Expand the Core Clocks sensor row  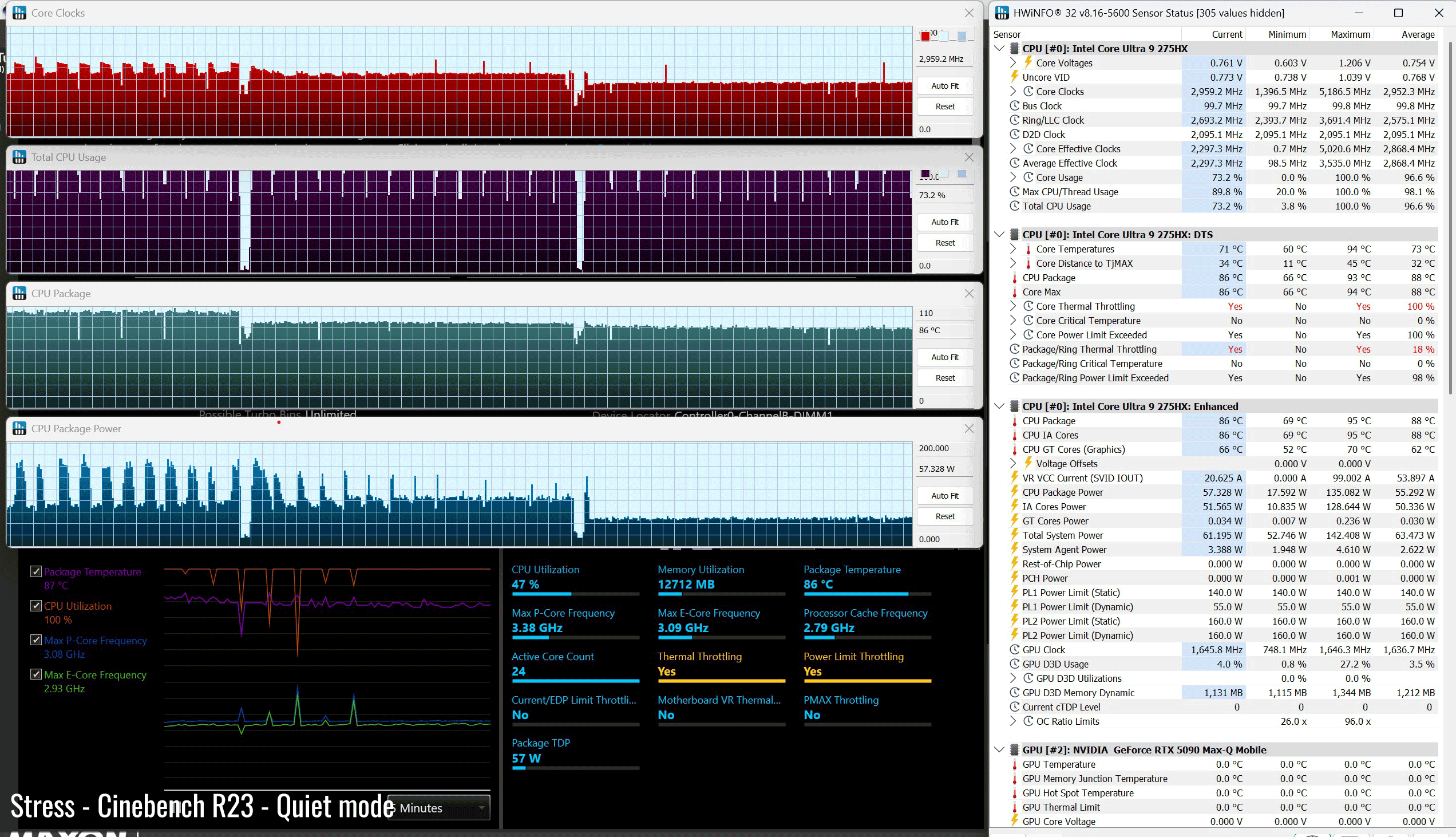[1014, 92]
